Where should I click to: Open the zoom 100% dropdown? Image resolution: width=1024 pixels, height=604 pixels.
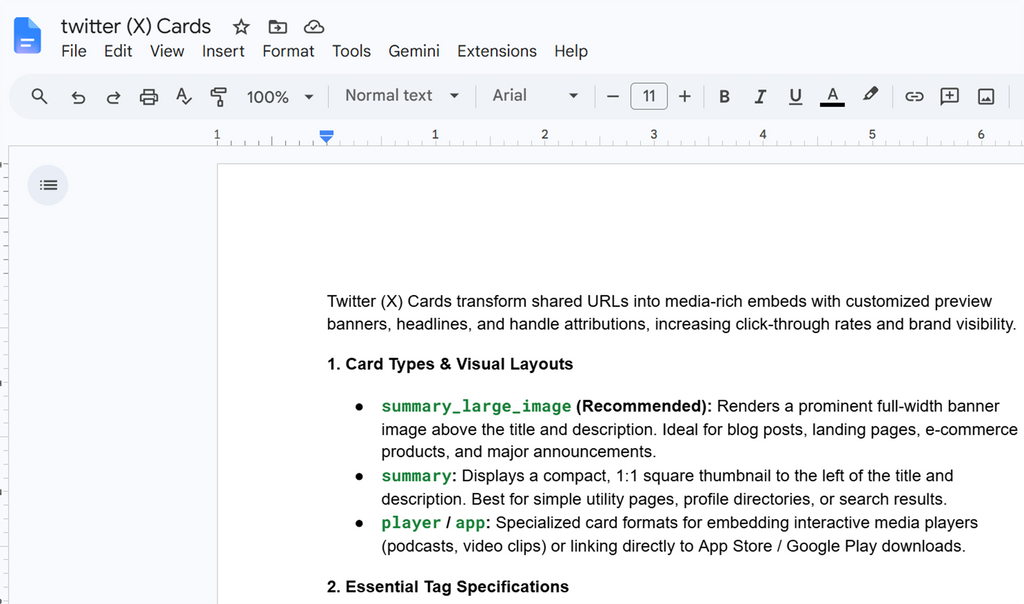pos(280,97)
